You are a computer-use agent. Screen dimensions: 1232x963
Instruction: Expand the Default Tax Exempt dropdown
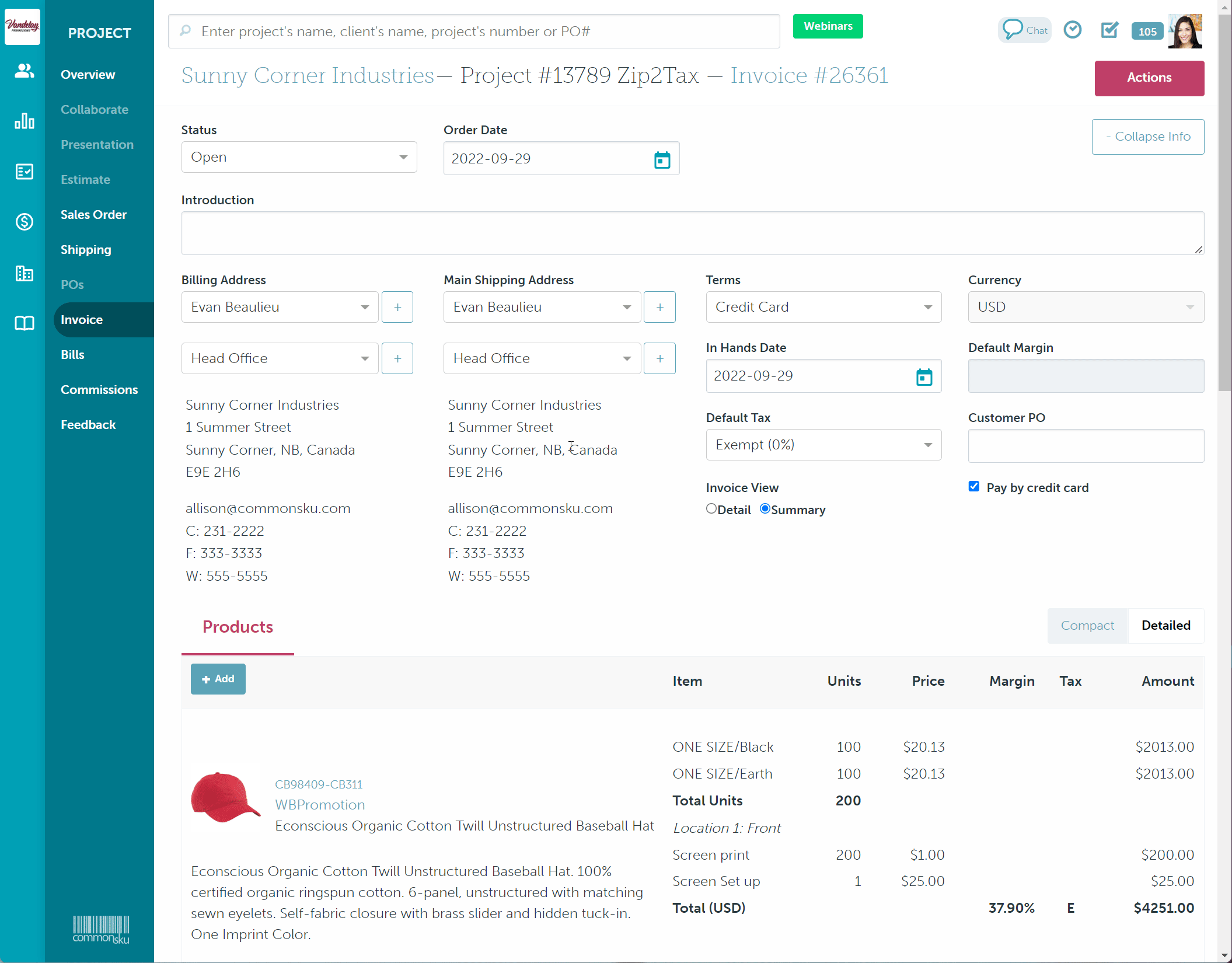click(823, 445)
